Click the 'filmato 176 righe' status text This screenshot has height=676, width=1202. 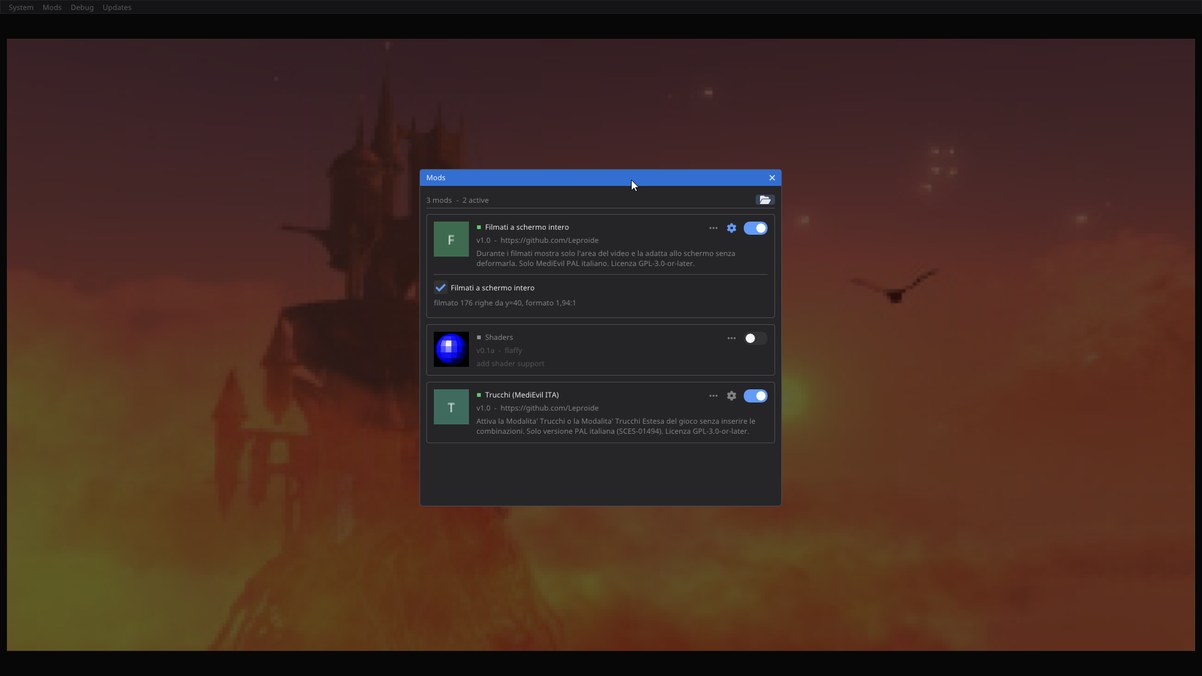click(x=505, y=303)
